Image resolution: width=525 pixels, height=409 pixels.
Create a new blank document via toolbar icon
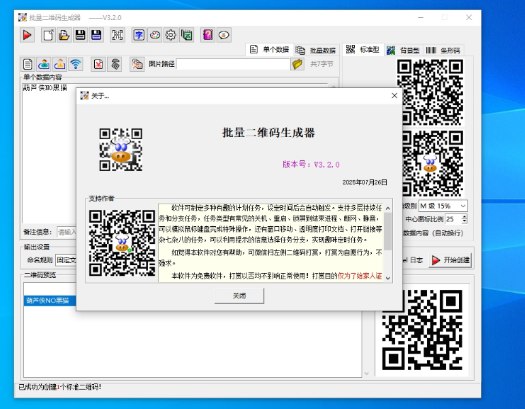(x=48, y=35)
